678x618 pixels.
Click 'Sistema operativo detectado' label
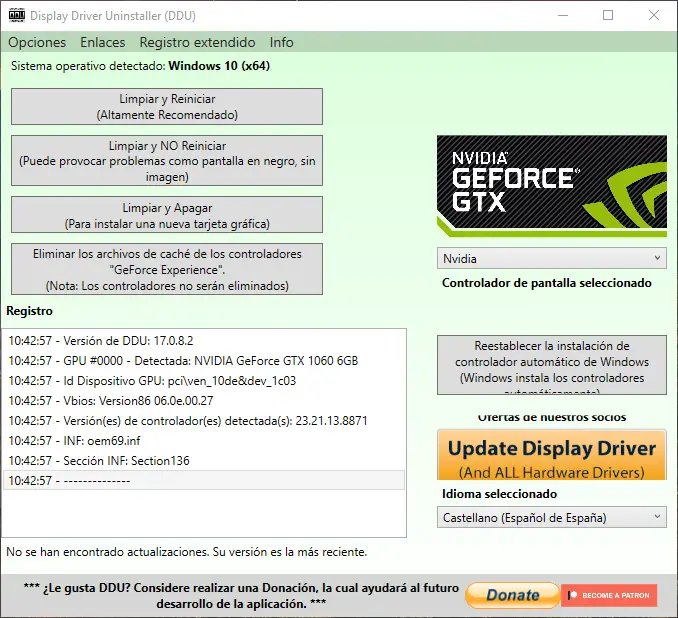(88, 66)
